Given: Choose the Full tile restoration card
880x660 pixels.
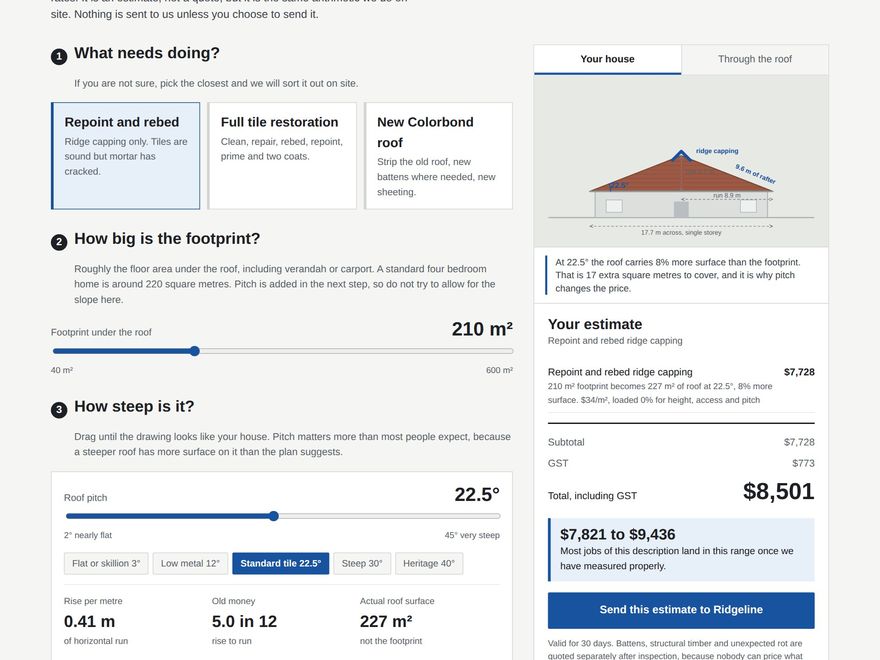Looking at the screenshot, I should coord(282,155).
